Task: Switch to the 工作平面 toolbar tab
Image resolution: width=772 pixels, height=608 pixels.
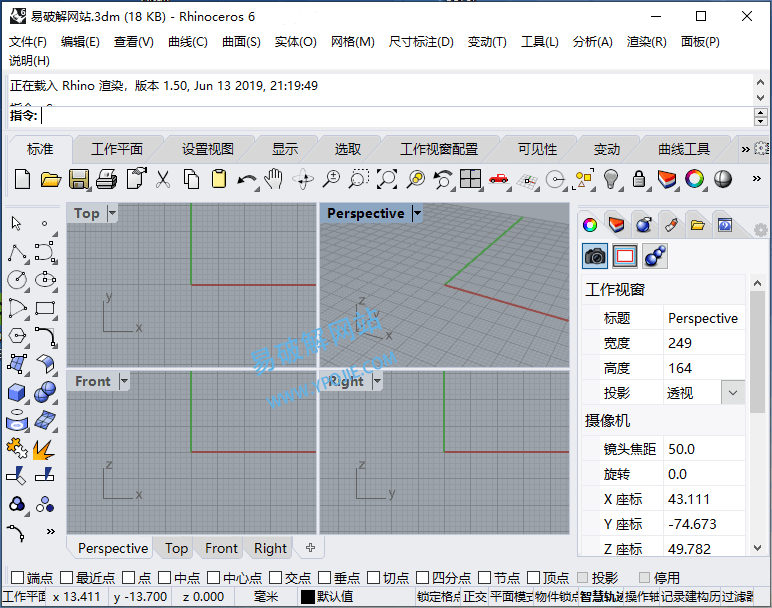Action: click(x=117, y=149)
